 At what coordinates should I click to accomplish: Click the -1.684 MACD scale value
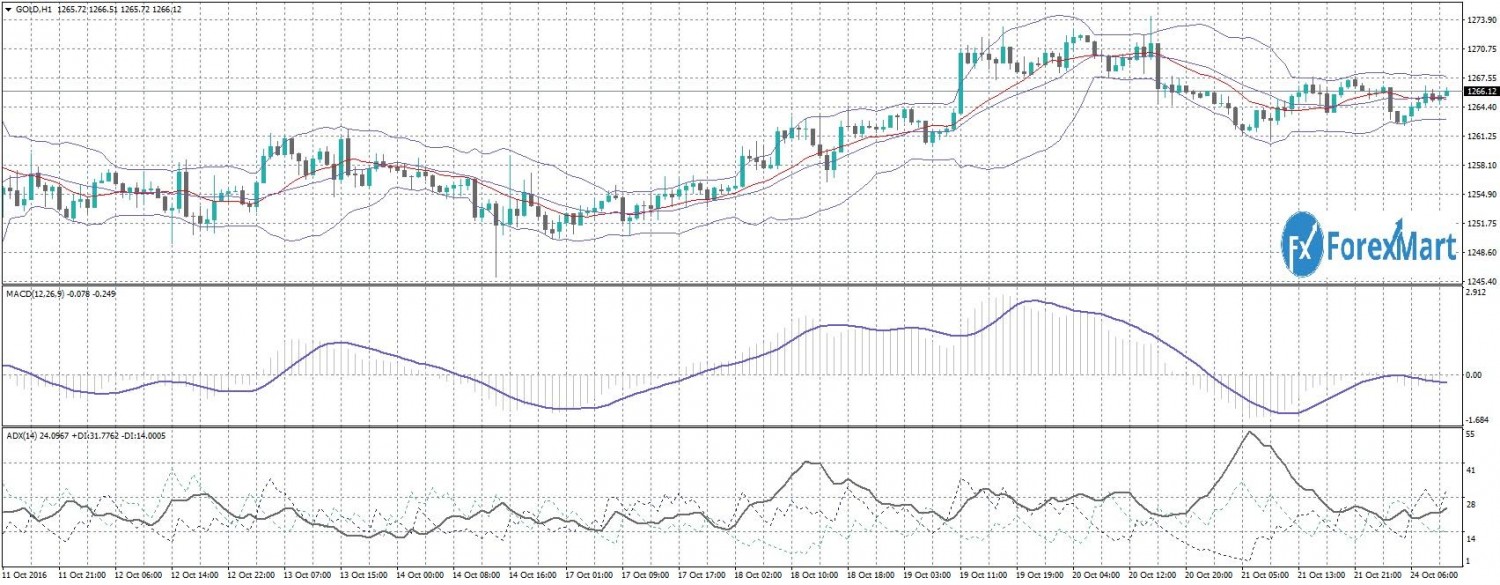point(1478,421)
